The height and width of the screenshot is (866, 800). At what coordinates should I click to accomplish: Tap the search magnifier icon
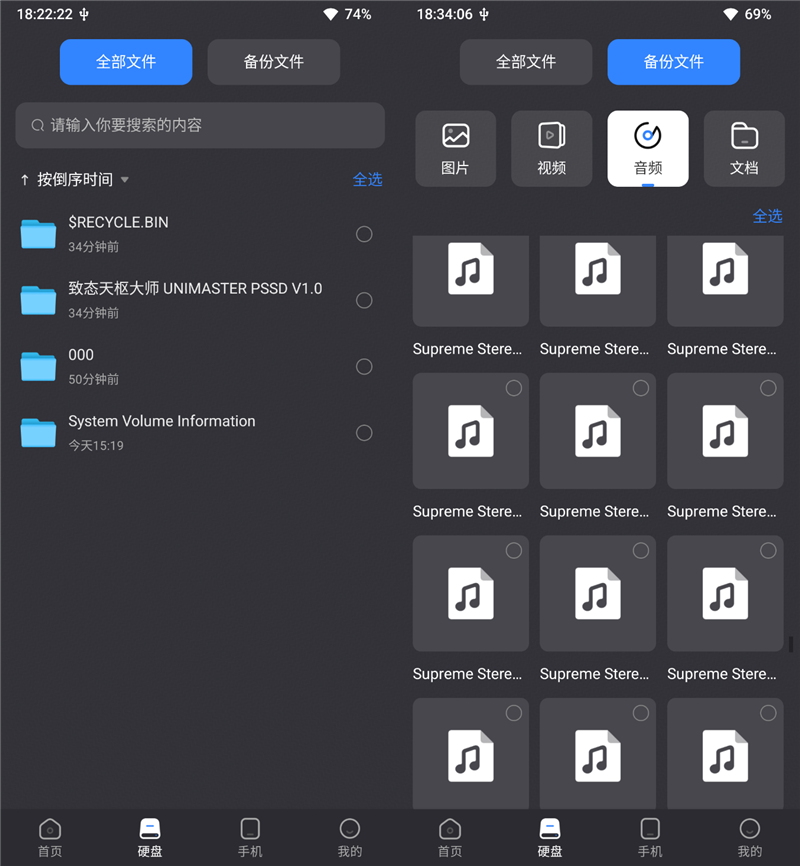[x=36, y=125]
